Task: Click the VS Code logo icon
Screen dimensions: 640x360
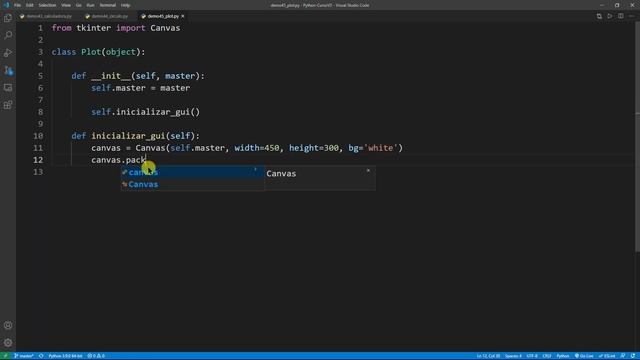Action: click(x=6, y=5)
